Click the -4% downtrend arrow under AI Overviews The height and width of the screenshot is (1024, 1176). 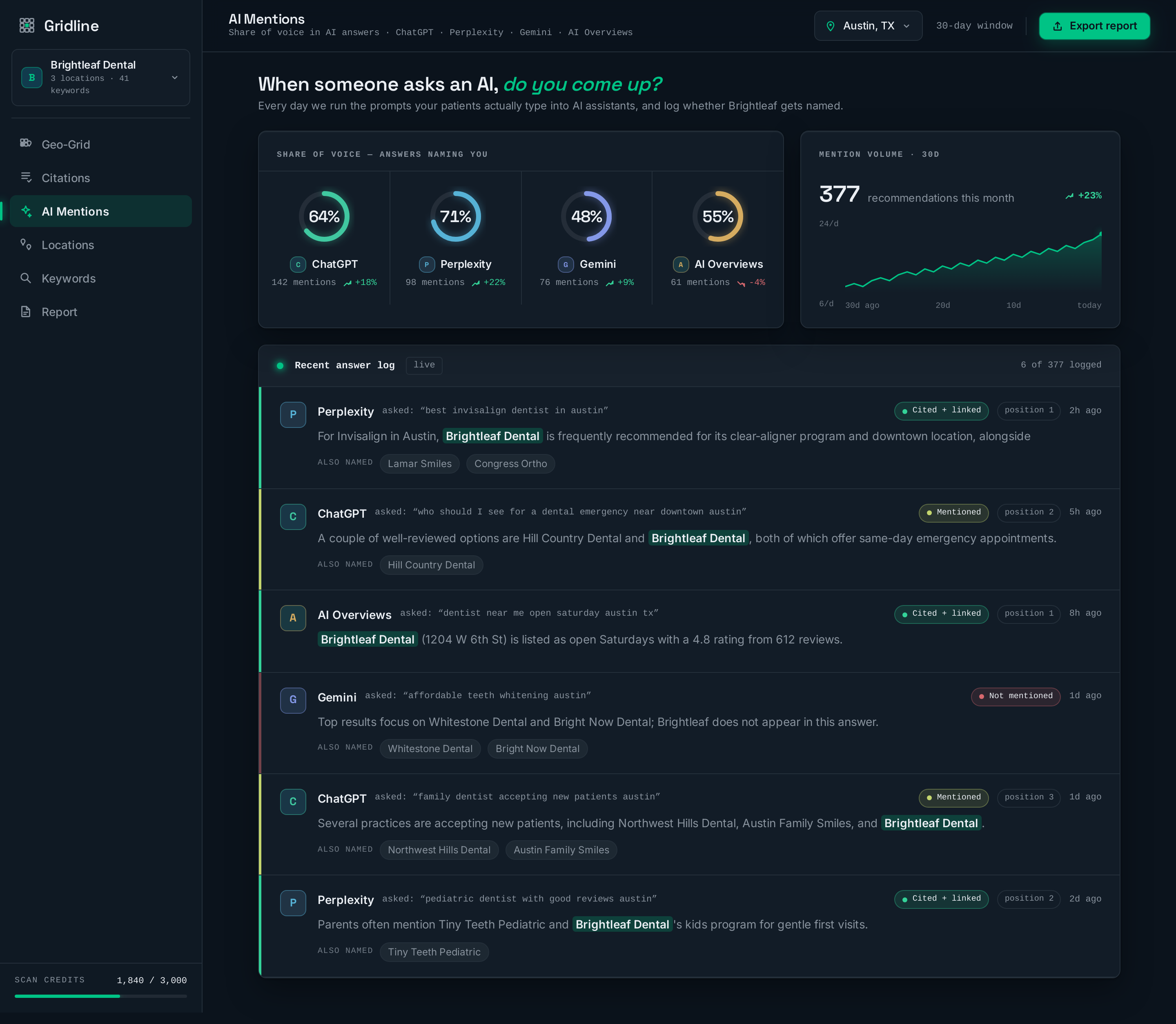[x=741, y=283]
